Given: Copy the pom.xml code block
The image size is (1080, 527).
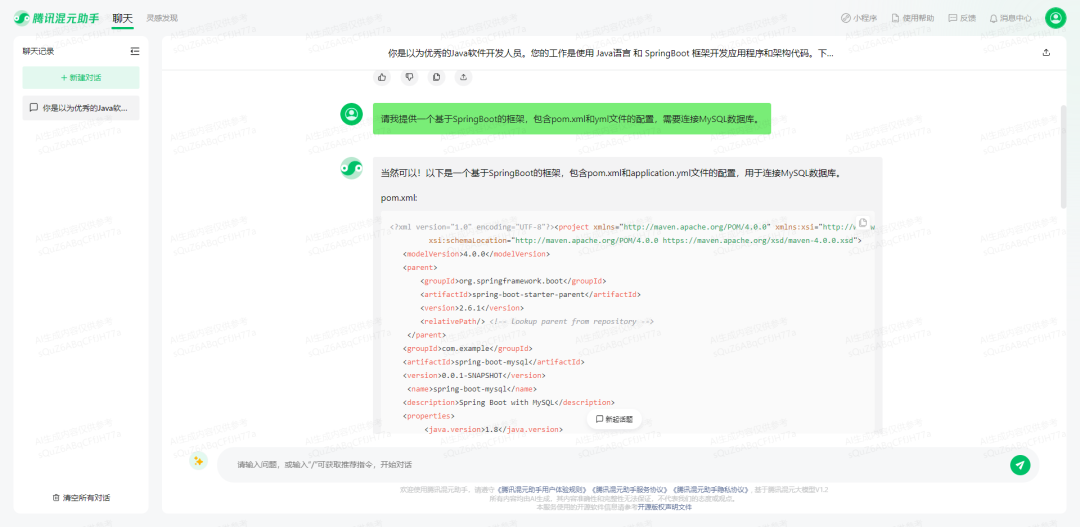Looking at the screenshot, I should coord(862,223).
